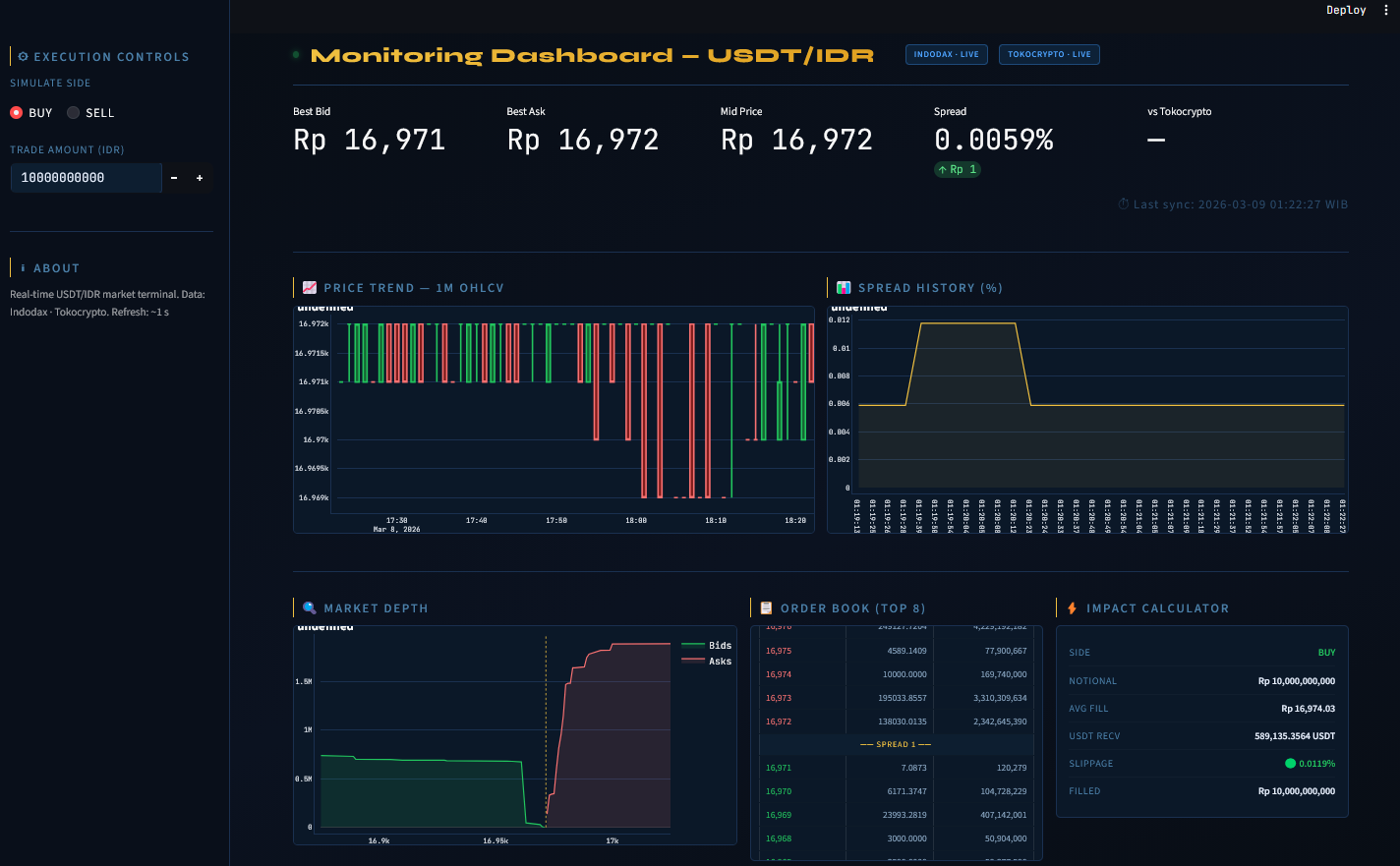
Task: Increase trade amount with the plus button
Action: (200, 178)
